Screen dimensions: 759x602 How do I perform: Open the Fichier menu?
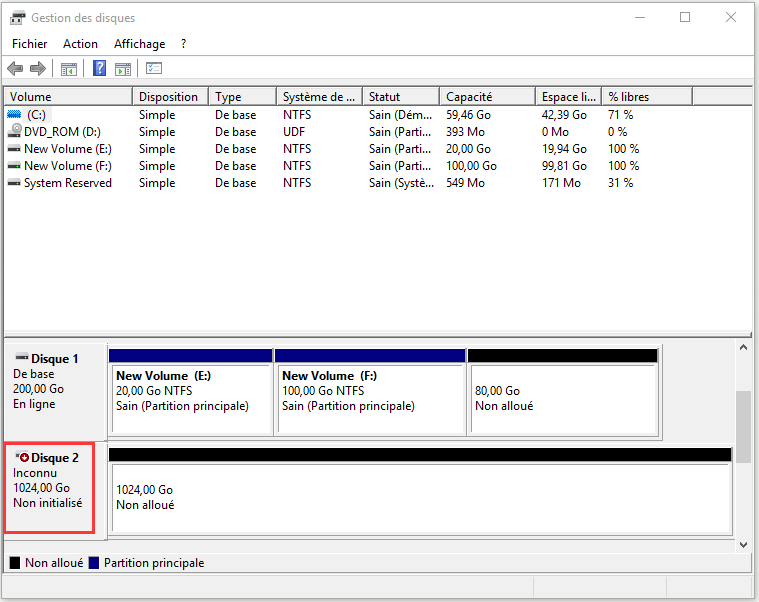click(x=30, y=44)
